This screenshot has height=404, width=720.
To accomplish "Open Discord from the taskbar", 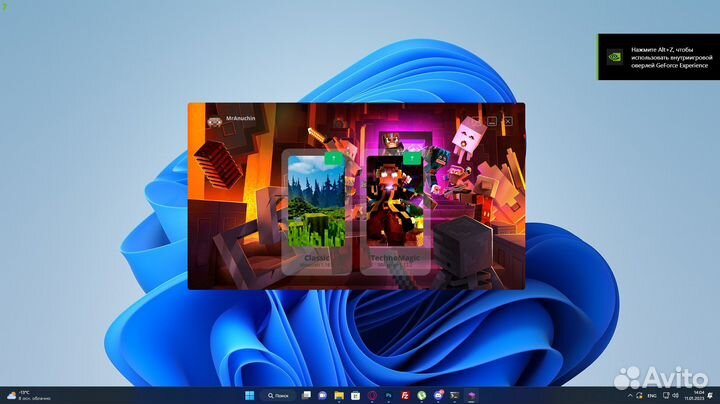I will (x=438, y=395).
